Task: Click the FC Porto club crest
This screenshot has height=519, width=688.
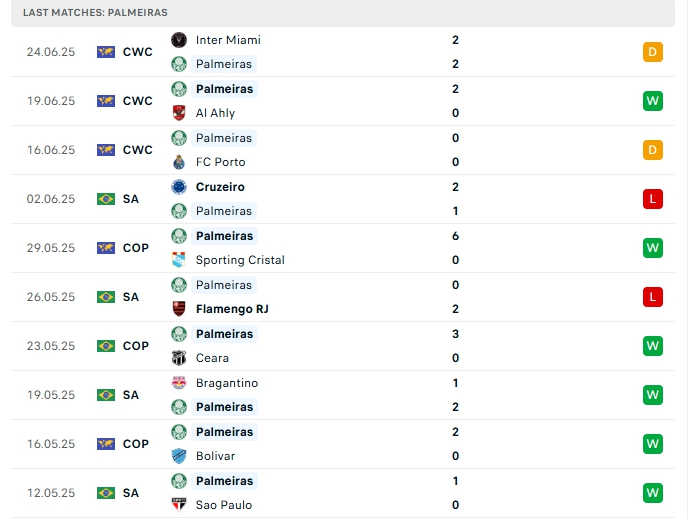Action: point(179,162)
